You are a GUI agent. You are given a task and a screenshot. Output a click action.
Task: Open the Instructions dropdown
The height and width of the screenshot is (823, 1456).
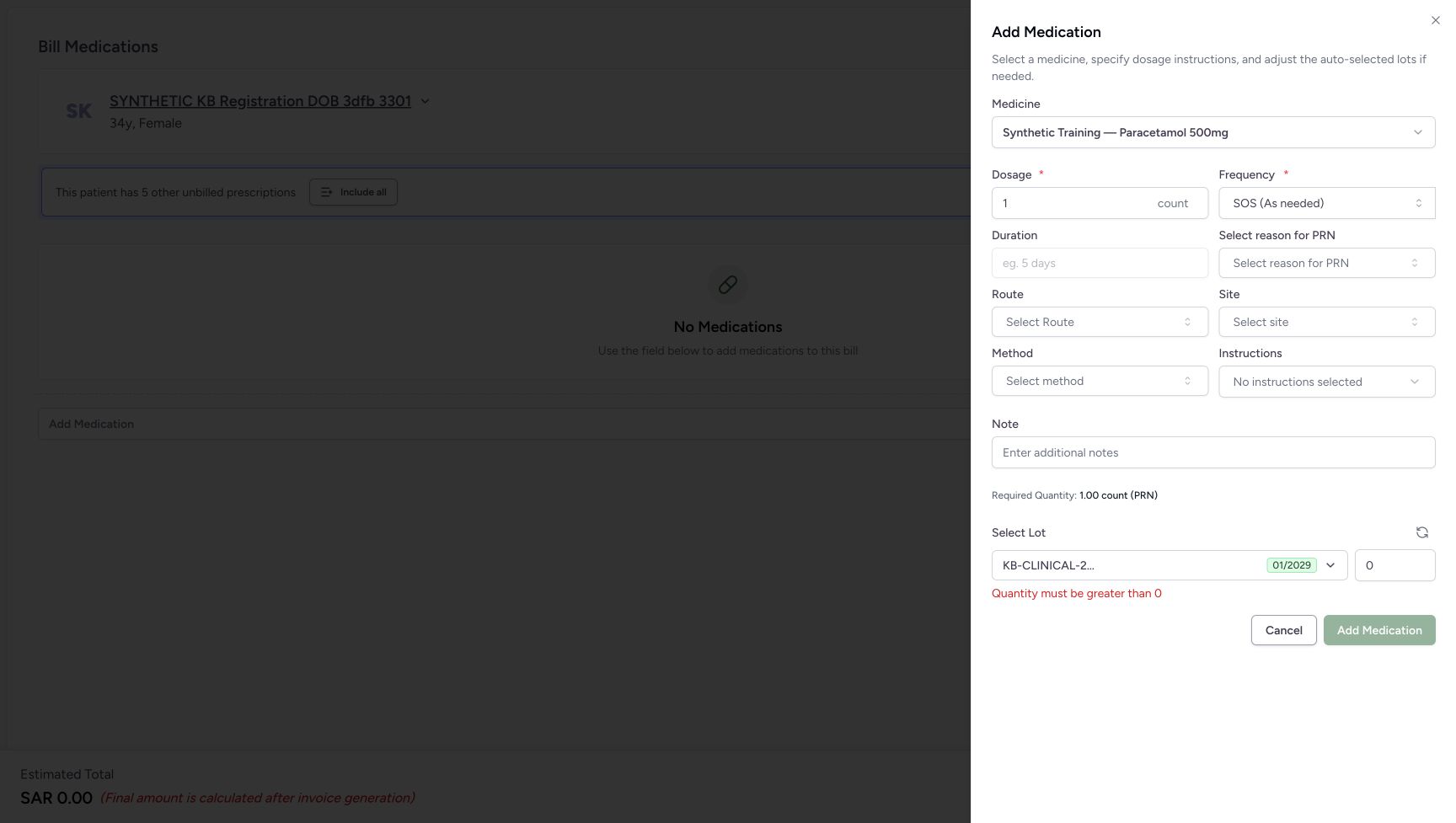[1327, 382]
